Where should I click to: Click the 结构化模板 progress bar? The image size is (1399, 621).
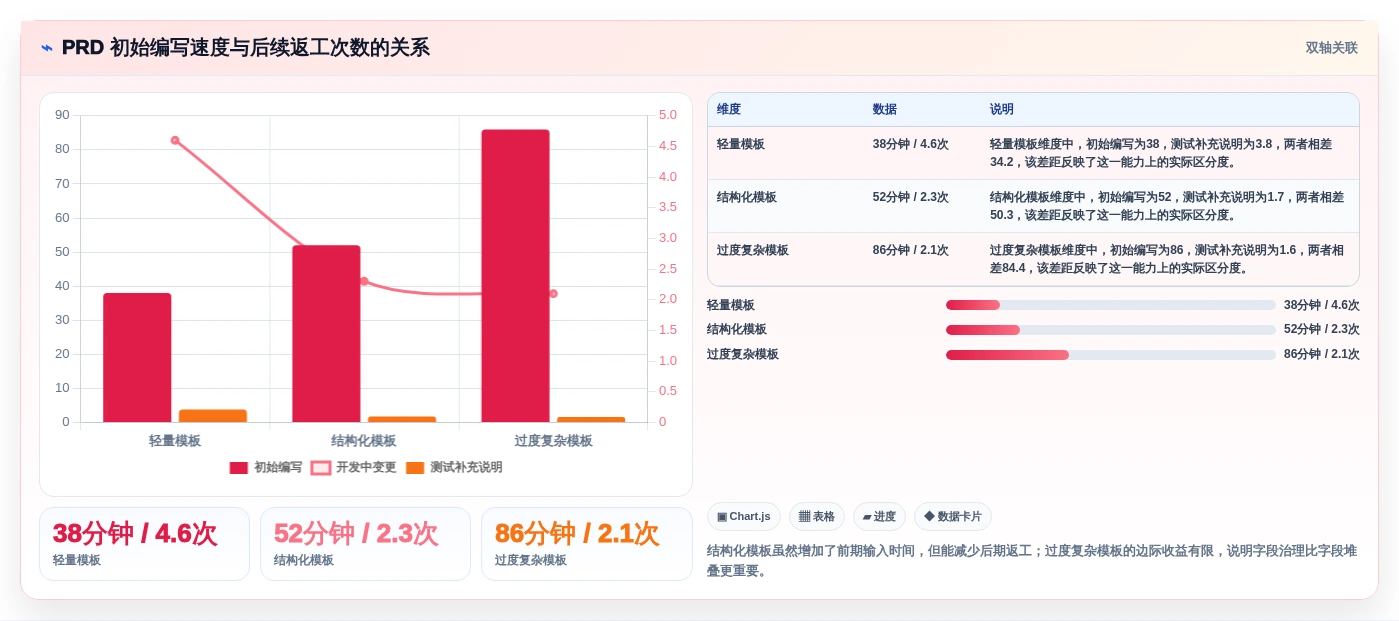[x=1110, y=329]
